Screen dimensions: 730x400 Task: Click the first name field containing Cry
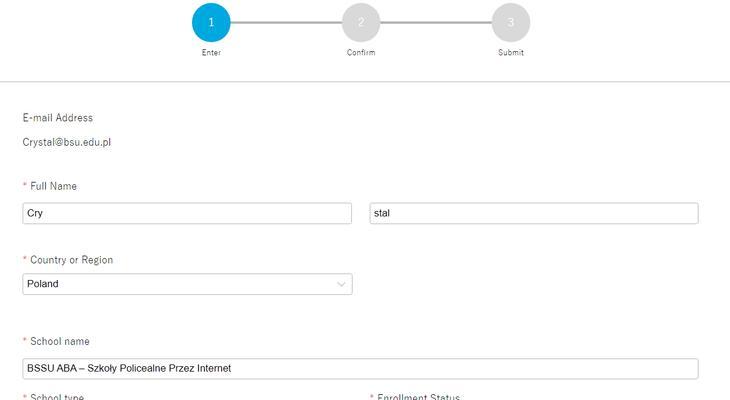point(187,213)
